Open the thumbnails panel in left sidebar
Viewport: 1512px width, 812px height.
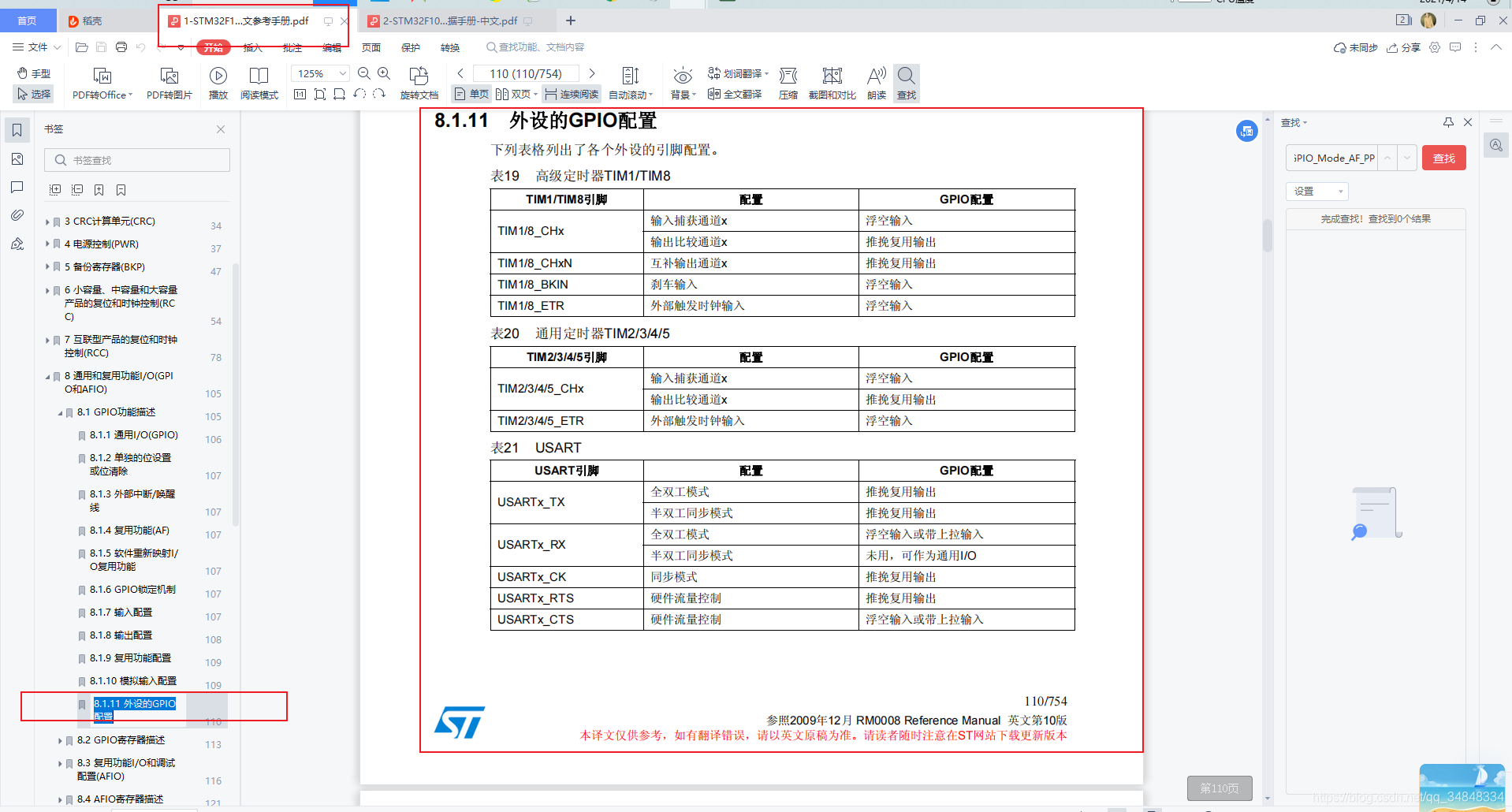[17, 158]
